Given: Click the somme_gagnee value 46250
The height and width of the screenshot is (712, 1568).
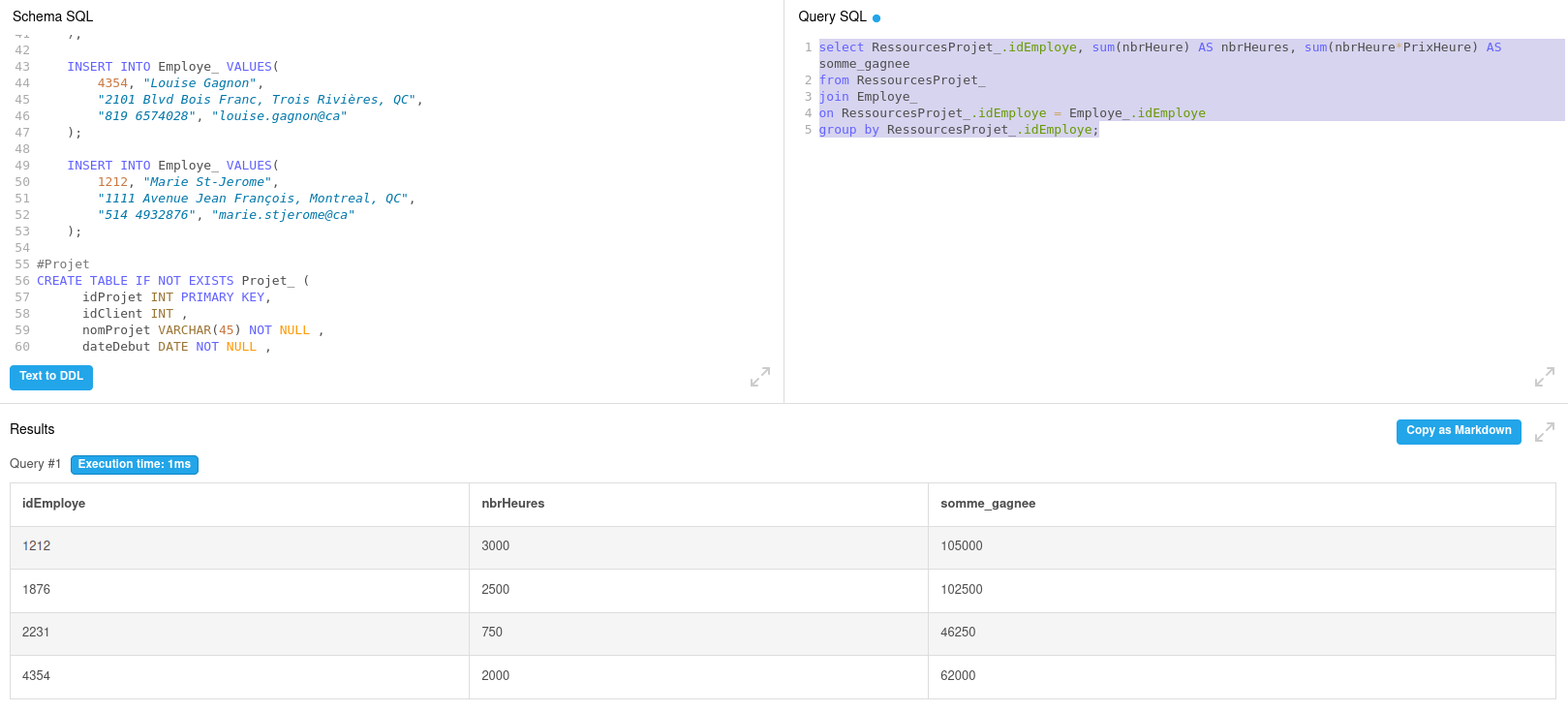Looking at the screenshot, I should point(958,633).
